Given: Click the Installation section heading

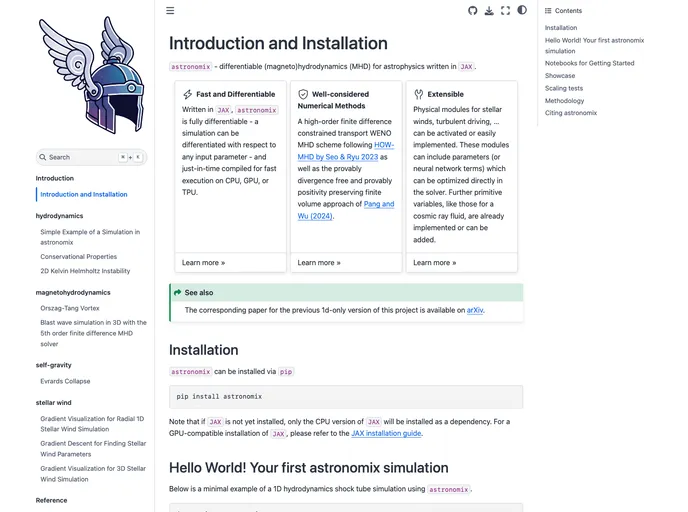Looking at the screenshot, I should [204, 350].
